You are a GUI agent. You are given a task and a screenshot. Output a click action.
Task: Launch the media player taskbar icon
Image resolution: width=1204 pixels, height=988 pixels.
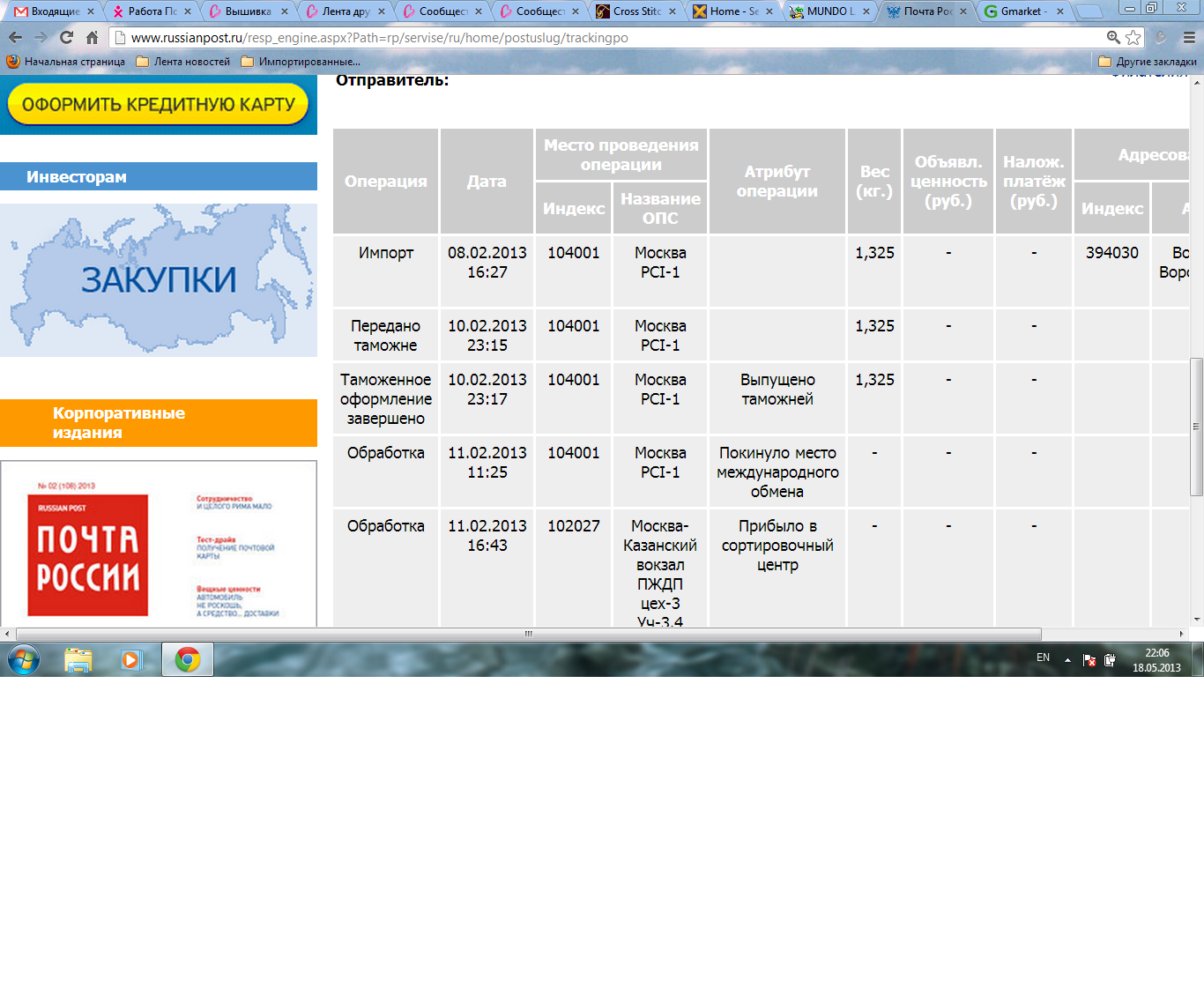(x=132, y=659)
